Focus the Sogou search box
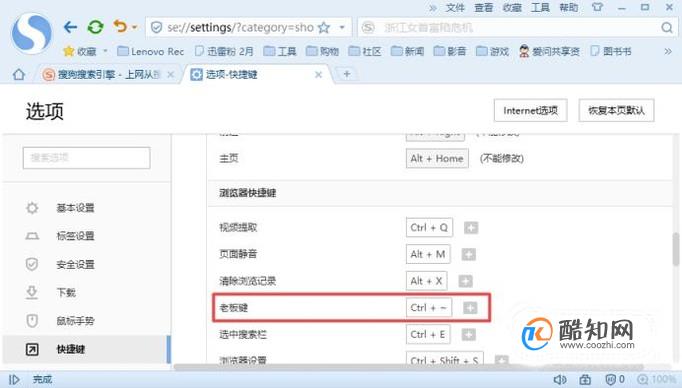Image resolution: width=682 pixels, height=388 pixels. (518, 28)
